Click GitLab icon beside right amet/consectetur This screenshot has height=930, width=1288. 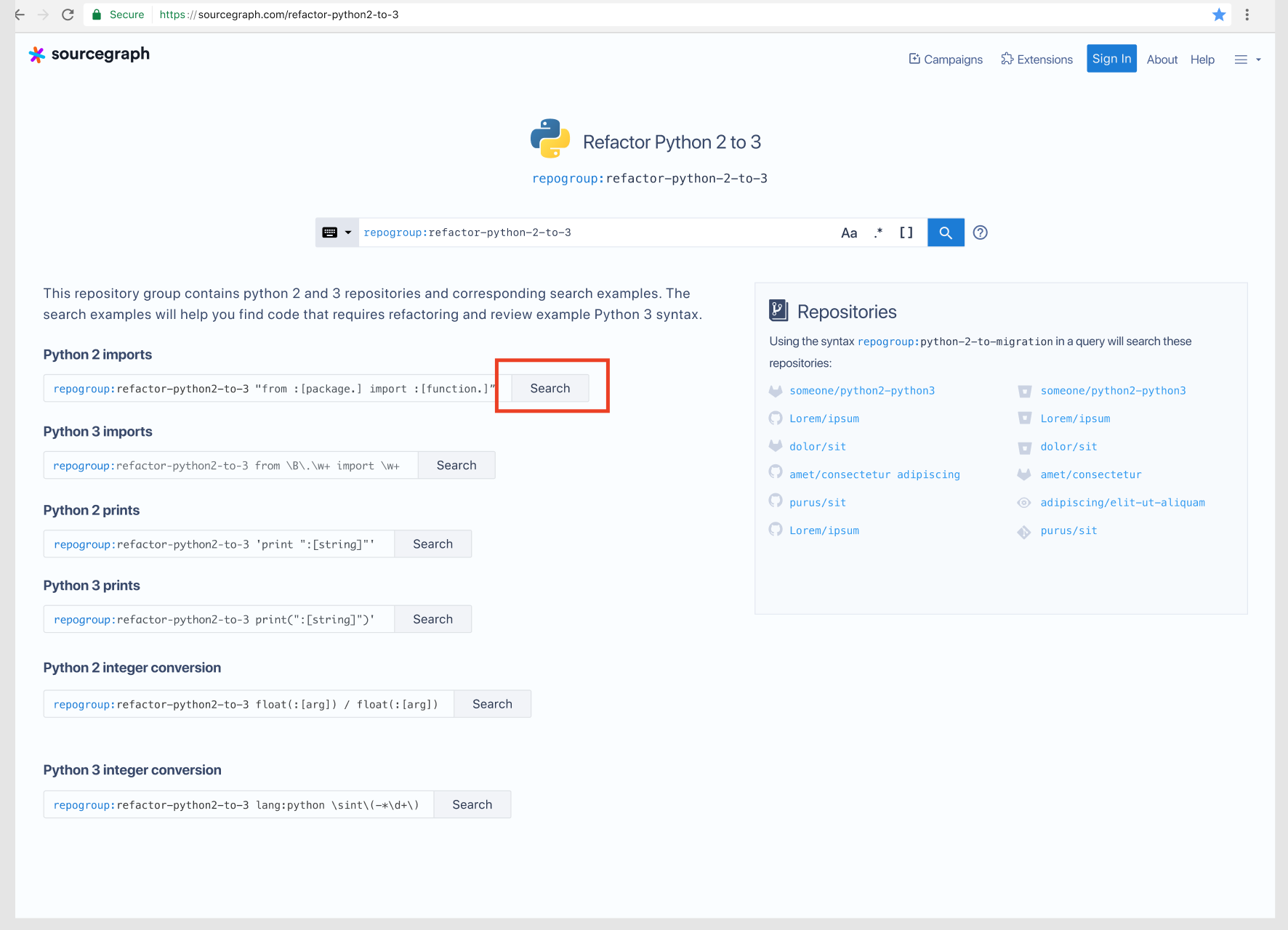1024,474
